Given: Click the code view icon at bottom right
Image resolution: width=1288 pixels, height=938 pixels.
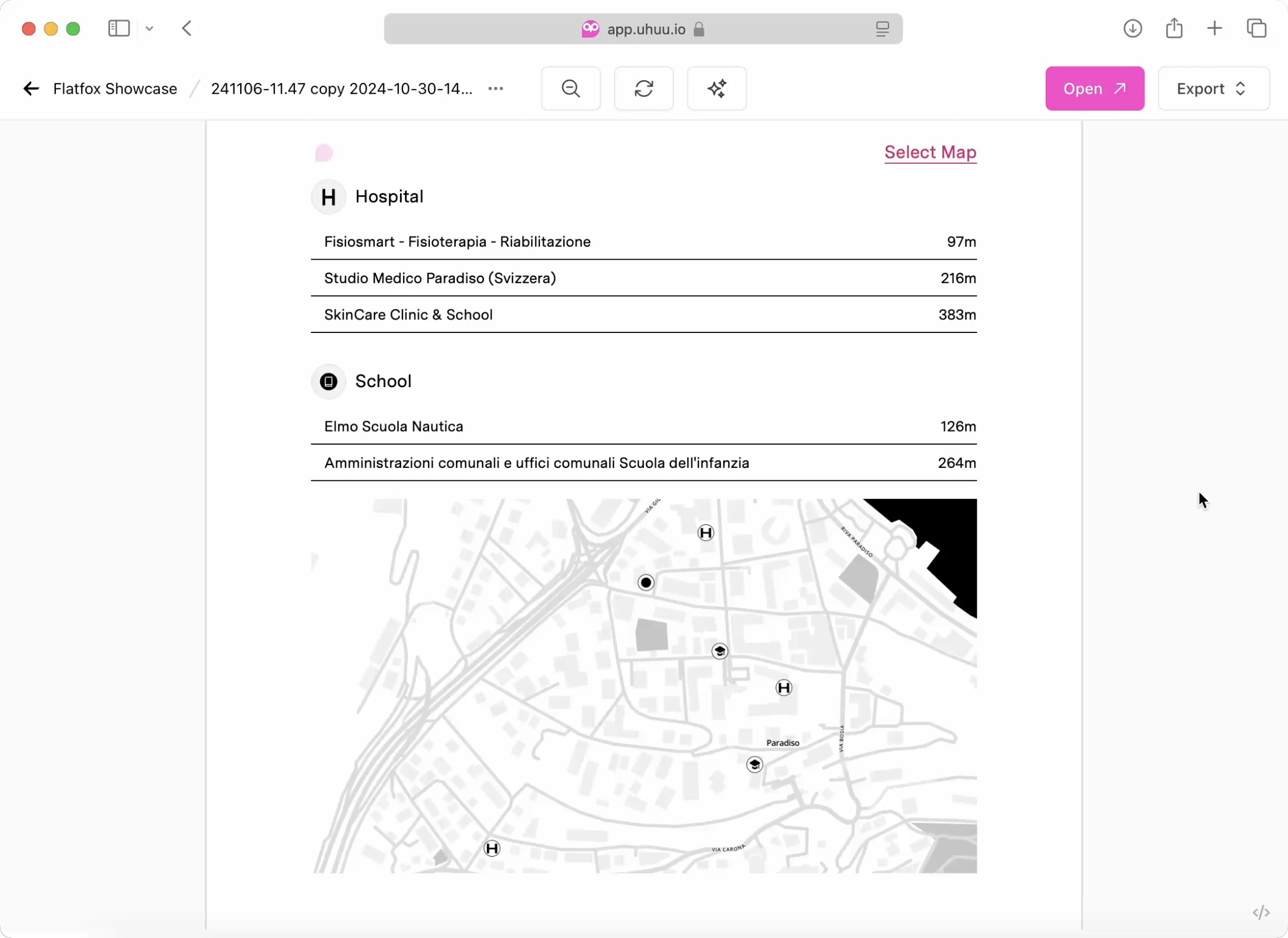Looking at the screenshot, I should point(1261,913).
